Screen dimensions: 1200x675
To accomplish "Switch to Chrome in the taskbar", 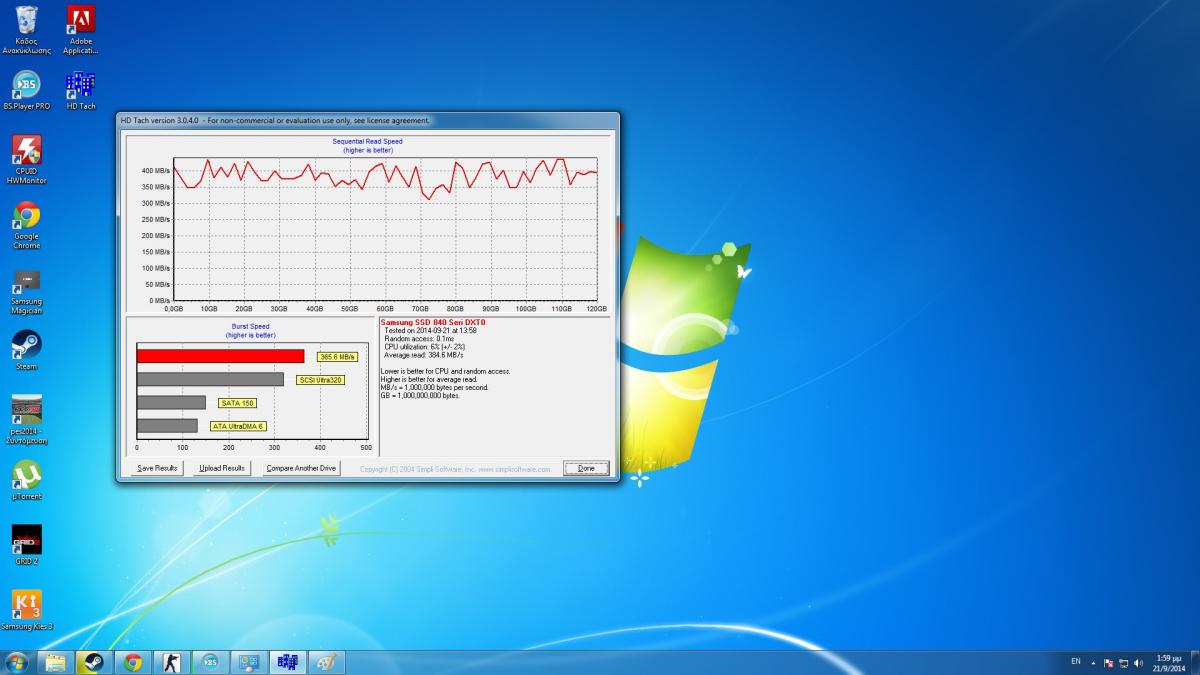I will pyautogui.click(x=132, y=662).
